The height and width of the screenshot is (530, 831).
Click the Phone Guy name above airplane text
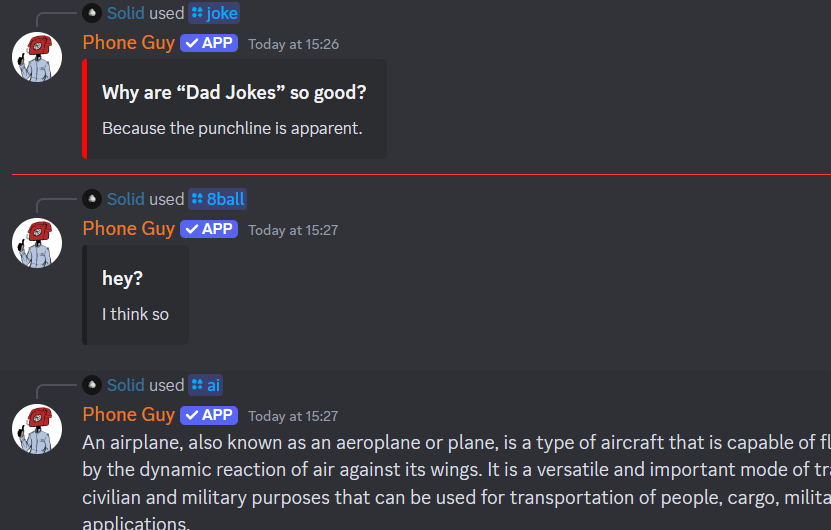pyautogui.click(x=129, y=415)
